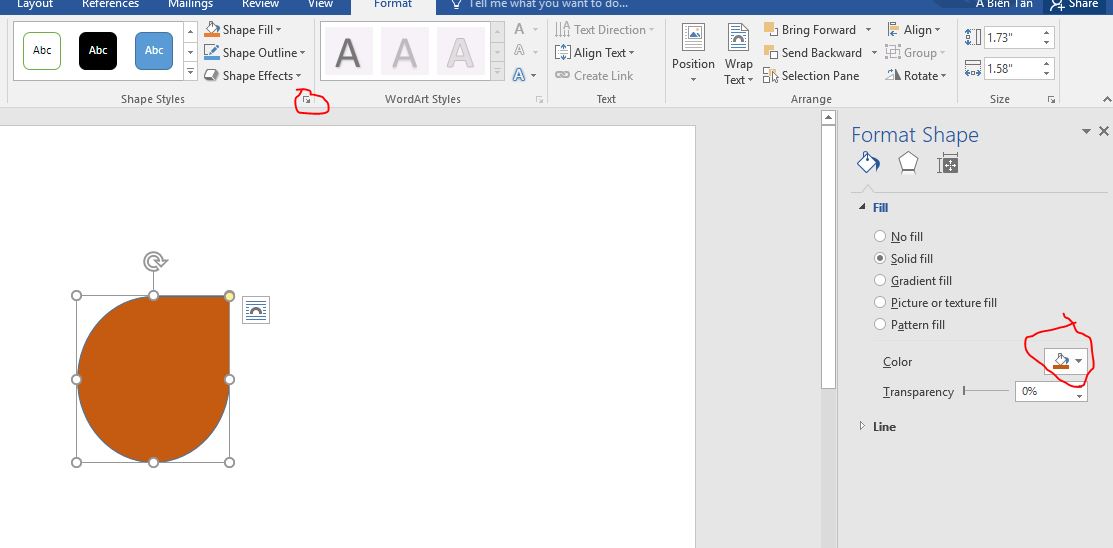Click the Shape Outline pencil icon
1113x548 pixels.
tap(212, 53)
